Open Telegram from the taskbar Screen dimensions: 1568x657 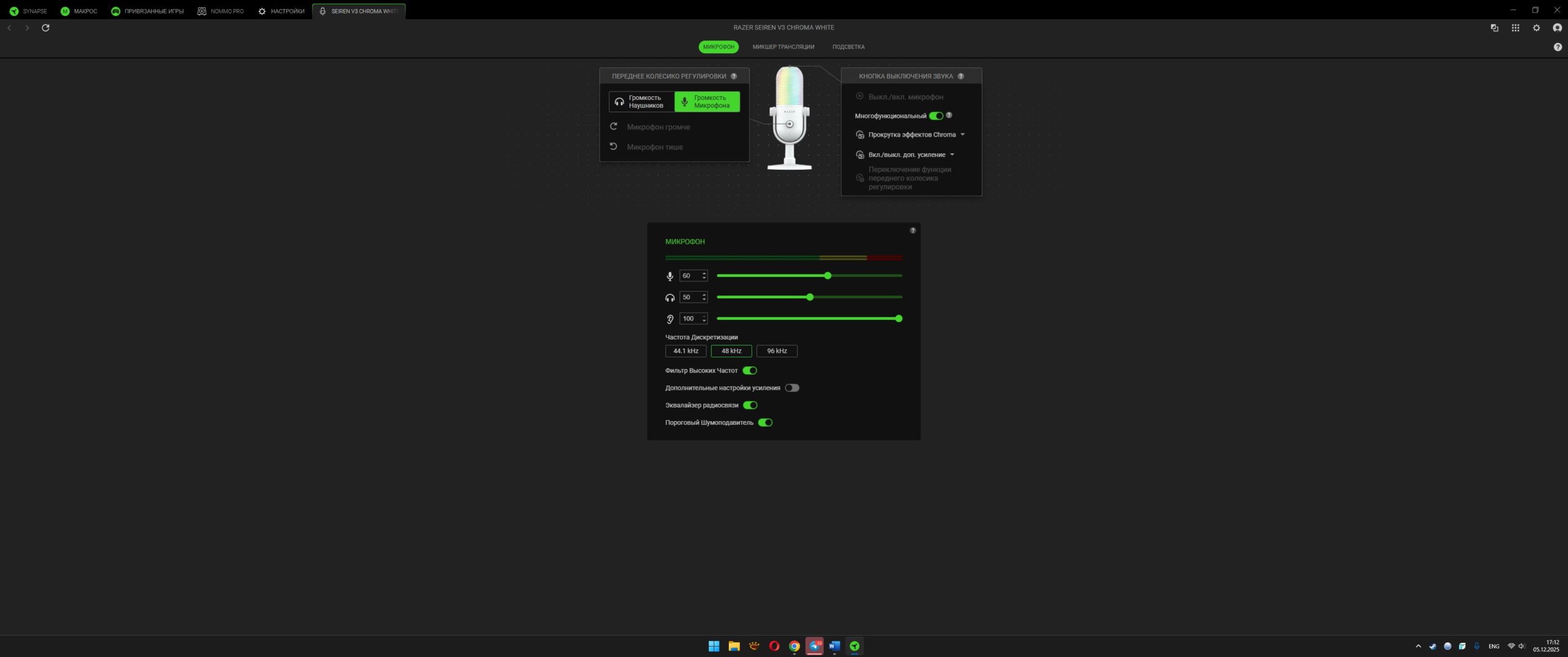815,646
